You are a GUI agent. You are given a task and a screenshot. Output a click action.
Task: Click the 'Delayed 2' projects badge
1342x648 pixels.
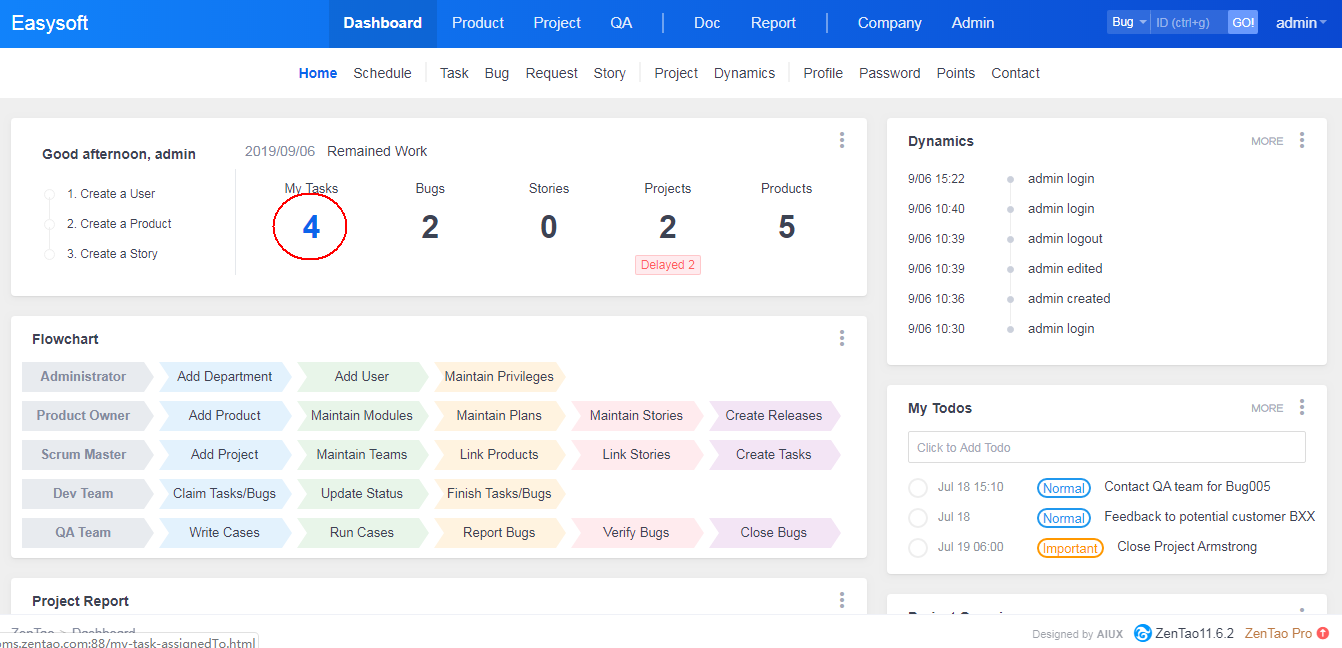point(667,265)
